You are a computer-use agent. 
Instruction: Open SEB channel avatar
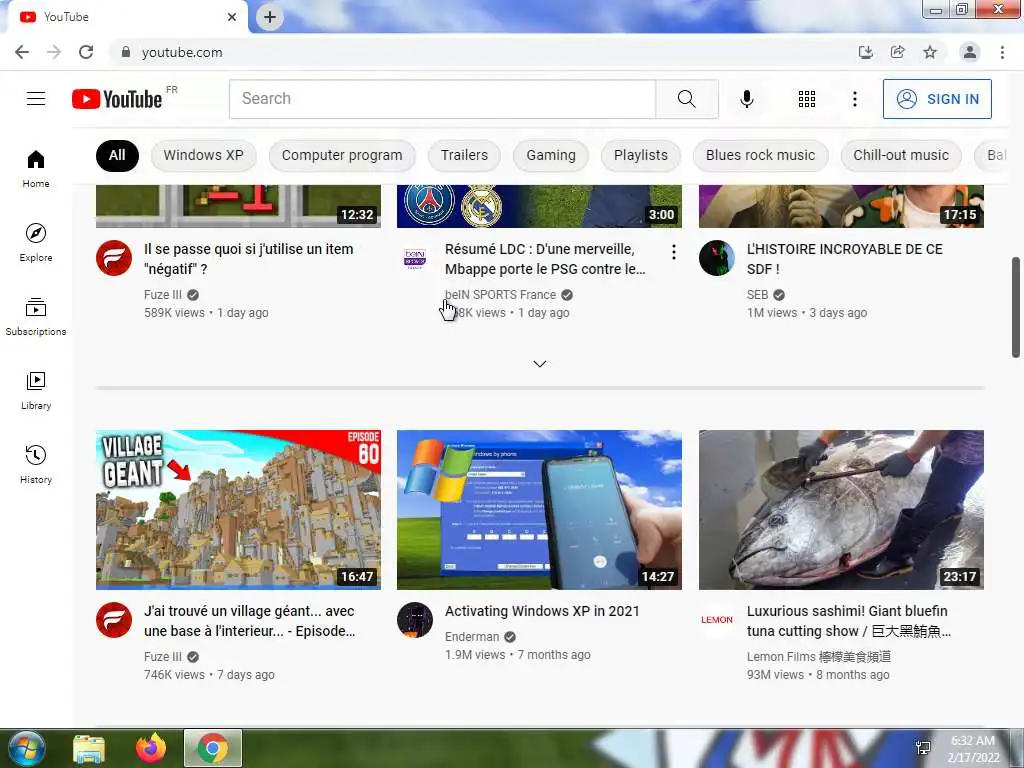tap(716, 258)
